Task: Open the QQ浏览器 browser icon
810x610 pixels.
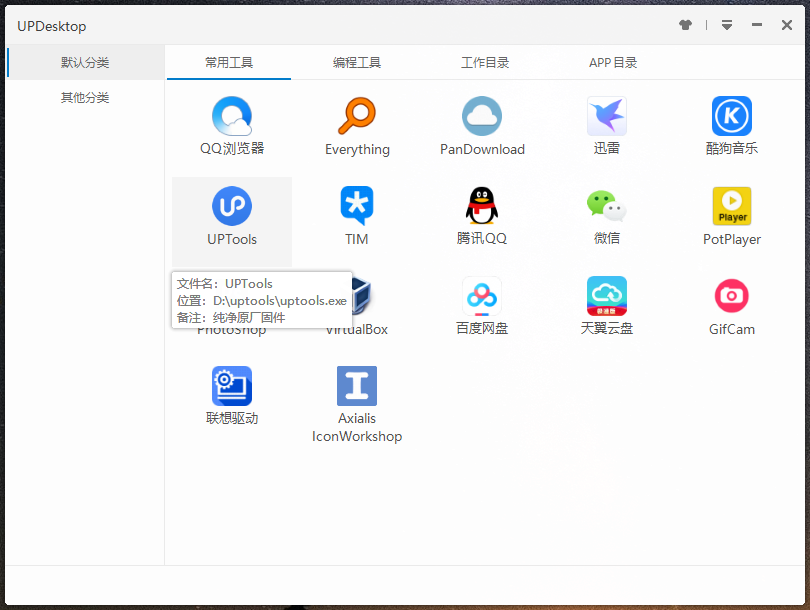Action: 232,117
